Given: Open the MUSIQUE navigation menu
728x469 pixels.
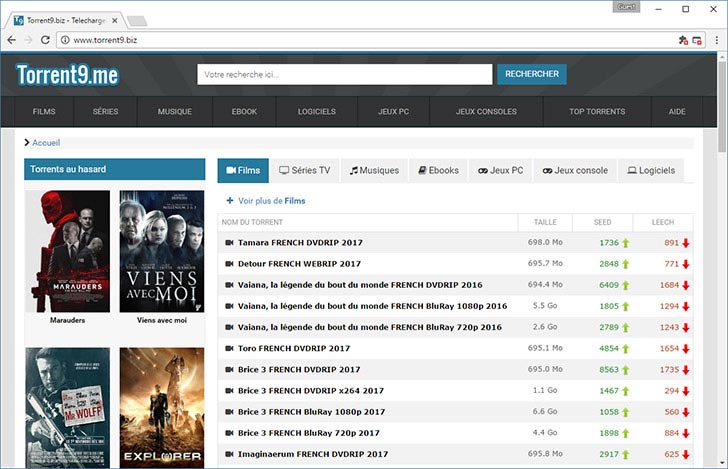Looking at the screenshot, I should 175,111.
